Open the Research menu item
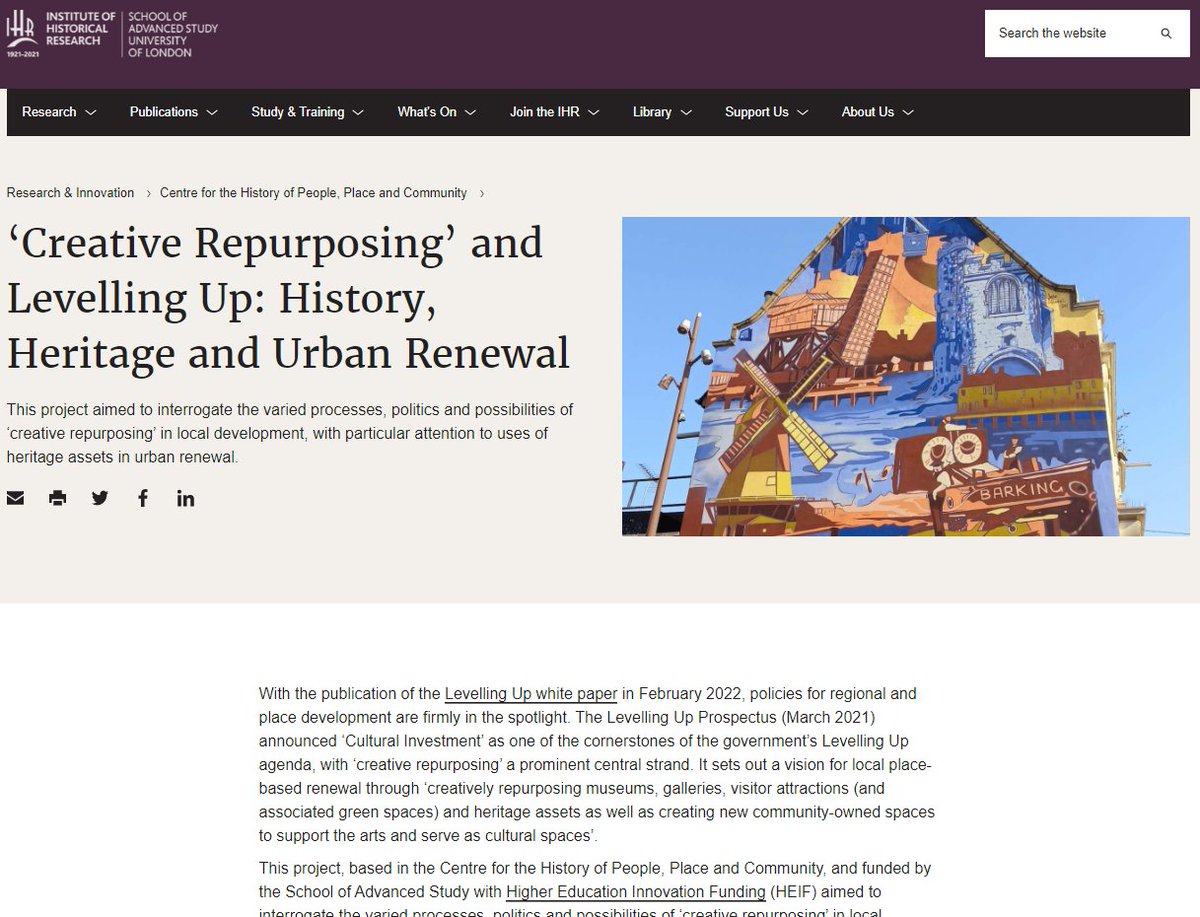This screenshot has width=1200, height=917. tap(49, 112)
